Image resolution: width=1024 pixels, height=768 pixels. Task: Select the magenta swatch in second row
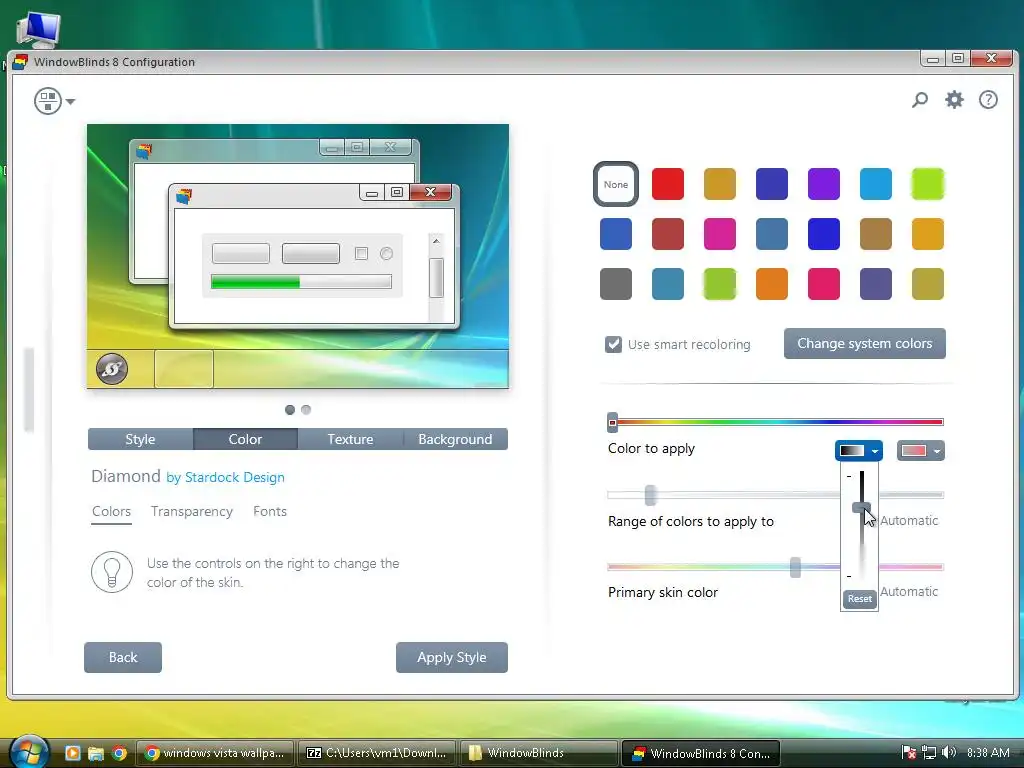click(x=720, y=234)
